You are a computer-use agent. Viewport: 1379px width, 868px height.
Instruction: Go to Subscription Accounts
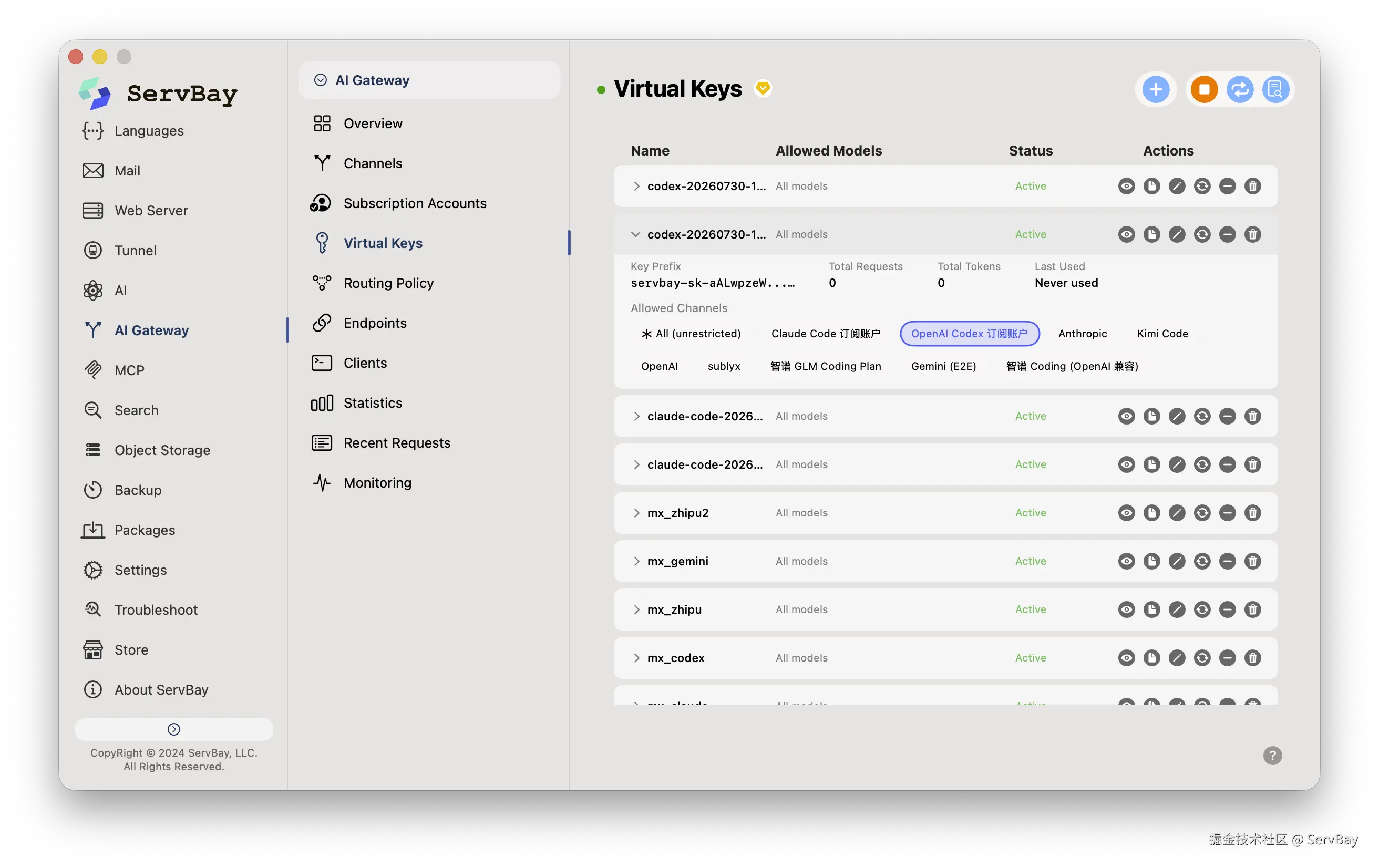pos(415,203)
